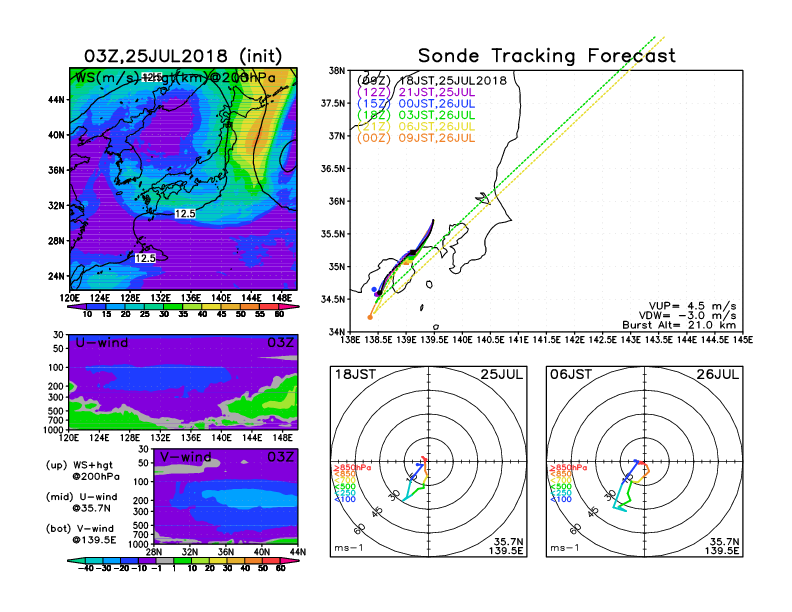Click the '38N' latitude label on the tracking map
Viewport: 792px width, 612px height.
pyautogui.click(x=337, y=71)
